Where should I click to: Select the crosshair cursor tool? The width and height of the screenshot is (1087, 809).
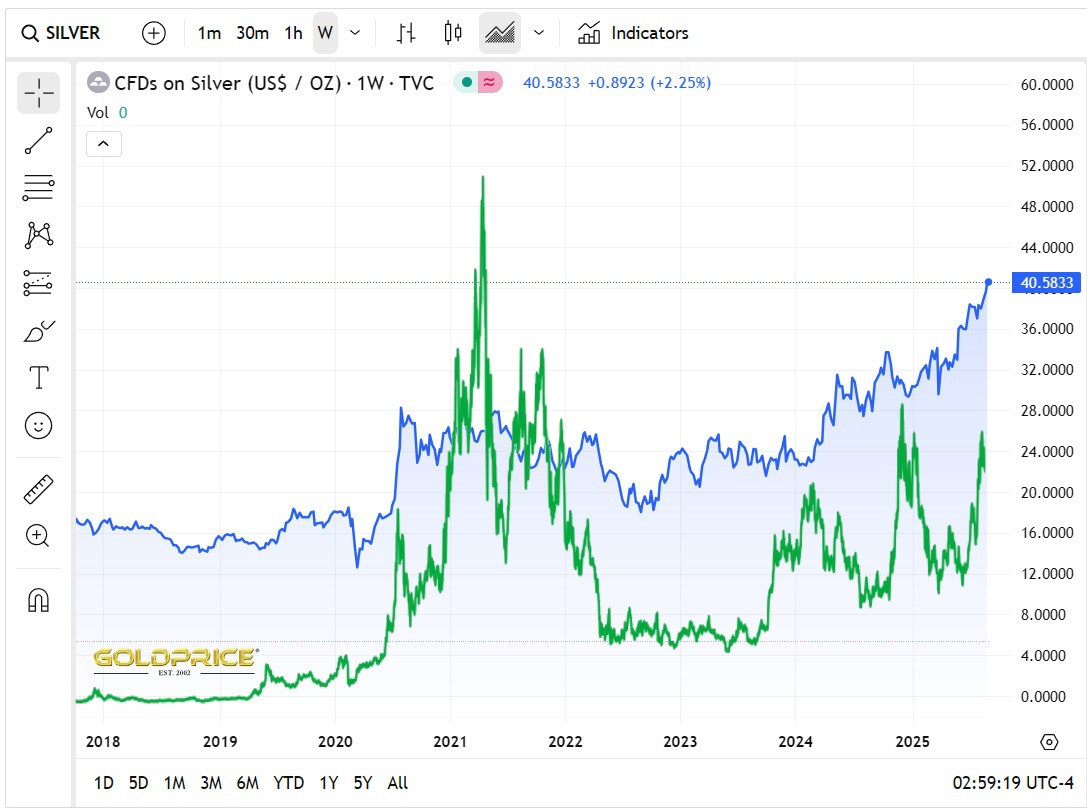(39, 93)
